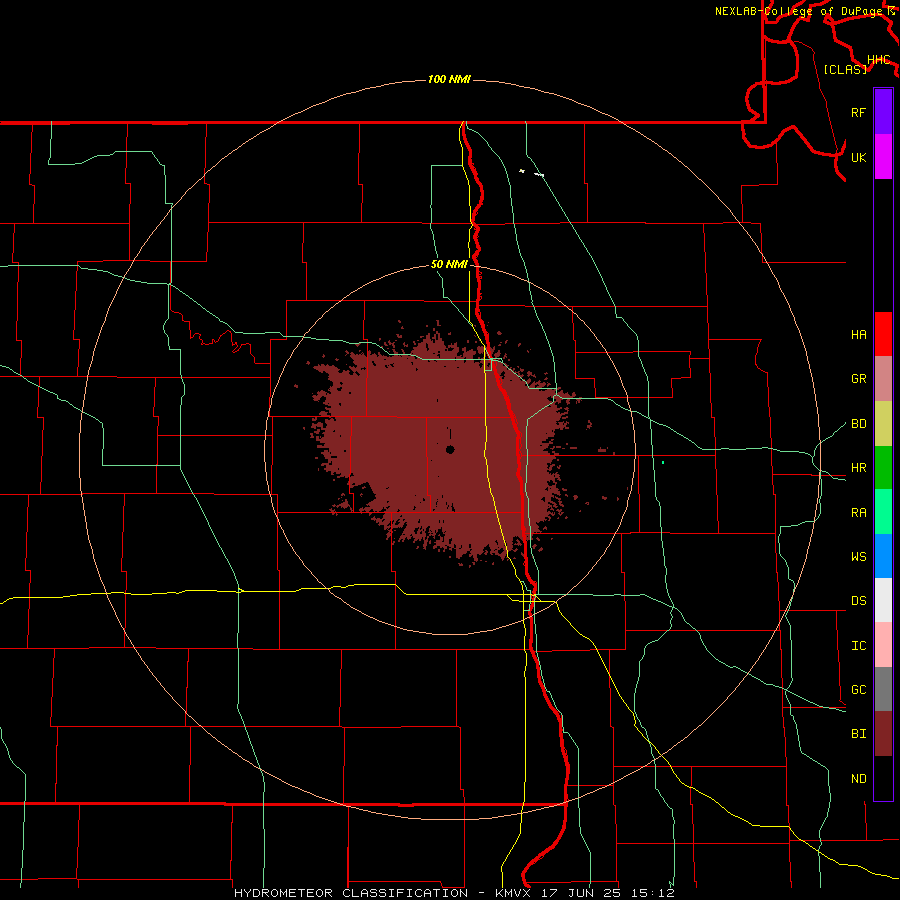This screenshot has width=900, height=900.
Task: Click the GC gray legend swatch
Action: [883, 689]
